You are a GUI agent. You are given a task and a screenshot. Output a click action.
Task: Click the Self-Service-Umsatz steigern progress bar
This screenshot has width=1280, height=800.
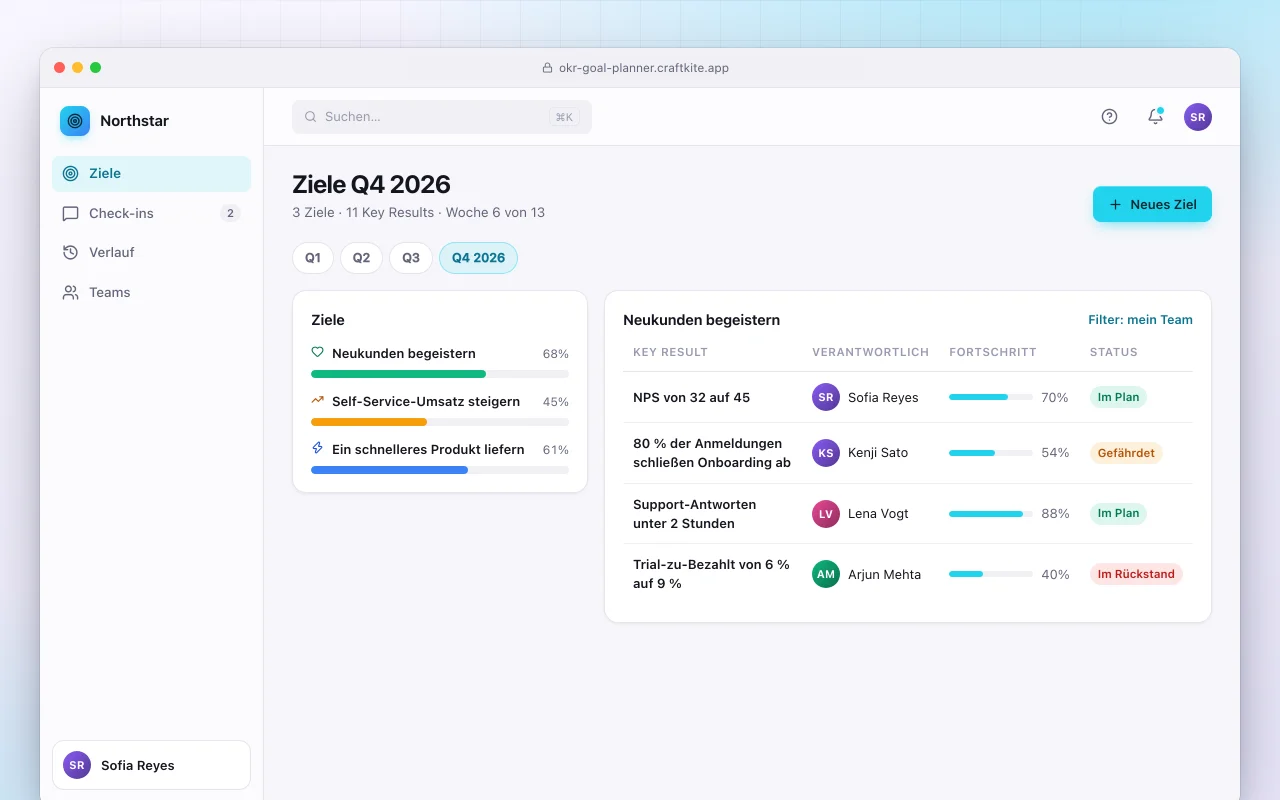point(440,422)
